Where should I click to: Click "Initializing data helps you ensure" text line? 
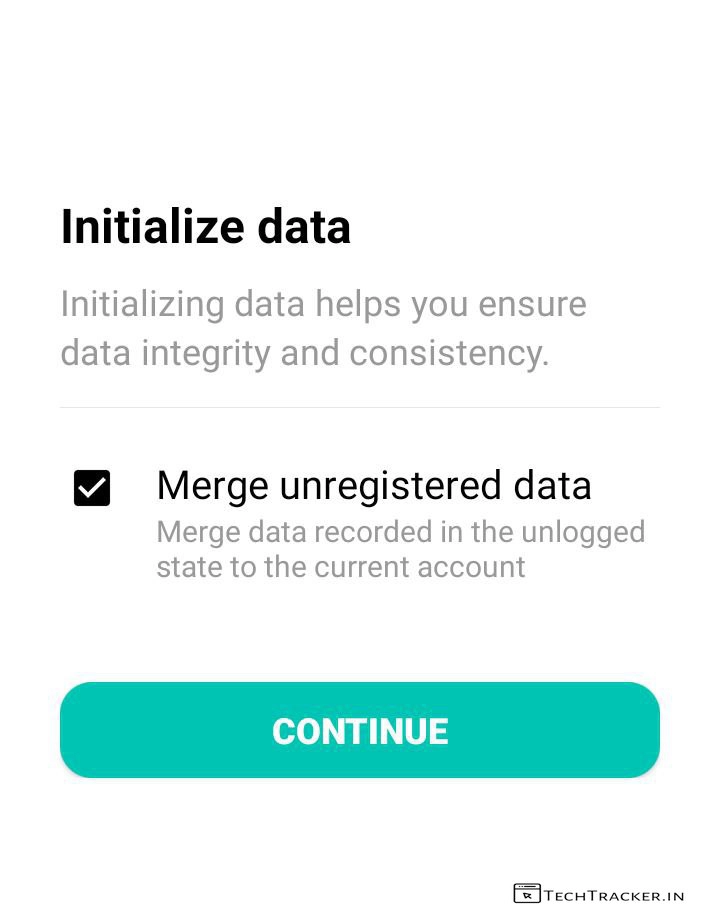323,304
